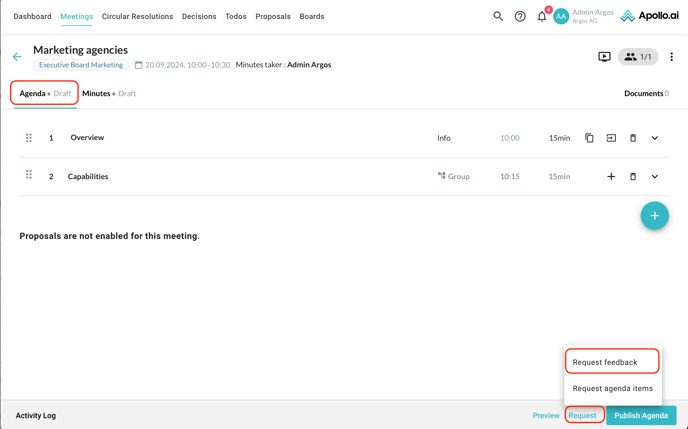The width and height of the screenshot is (688, 429).
Task: Expand the Capabilities agenda item chevron
Action: 655,177
